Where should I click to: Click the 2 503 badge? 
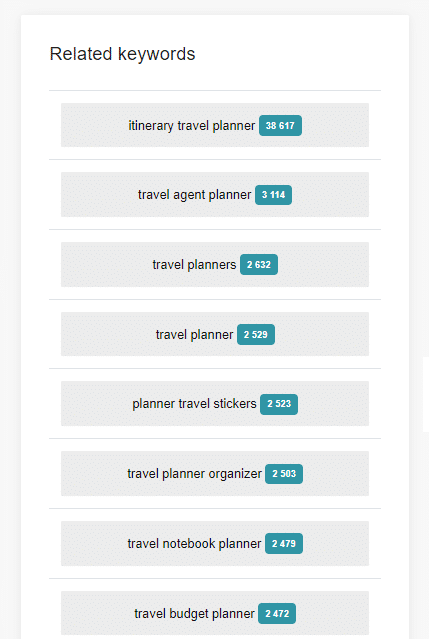pos(284,474)
